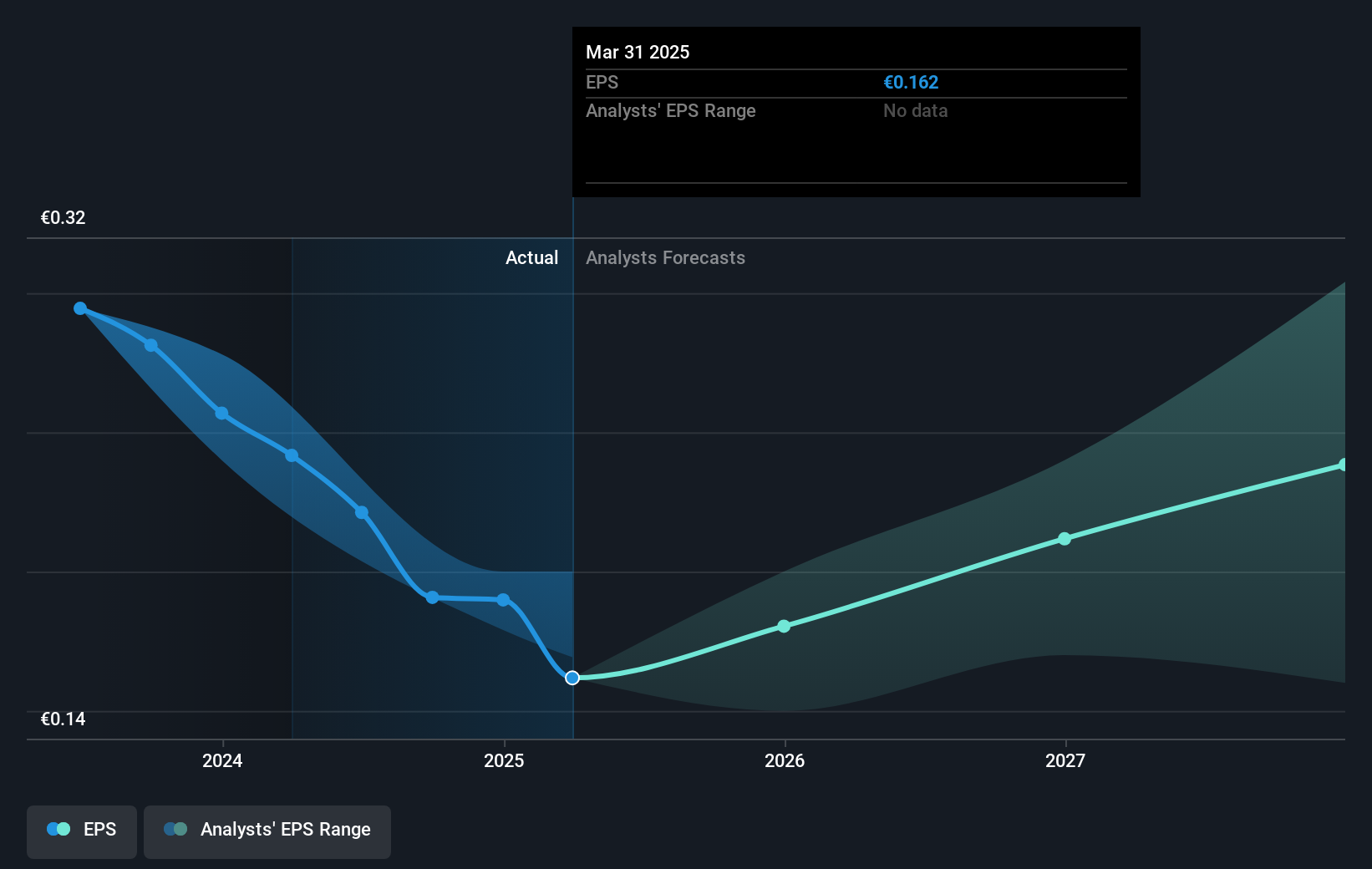
Task: Click the €0.32 y-axis label
Action: click(x=64, y=217)
